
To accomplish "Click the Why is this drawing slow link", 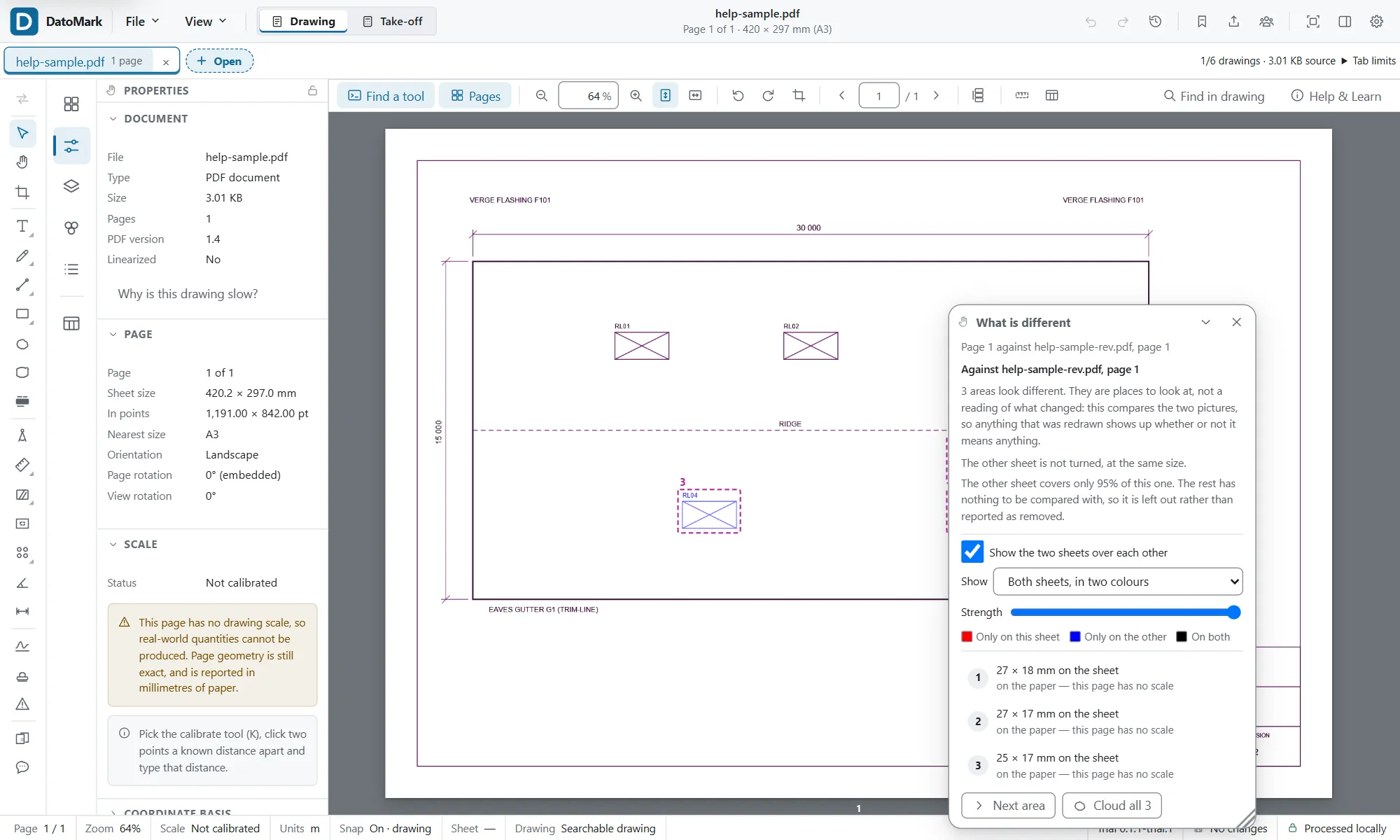I will (188, 294).
